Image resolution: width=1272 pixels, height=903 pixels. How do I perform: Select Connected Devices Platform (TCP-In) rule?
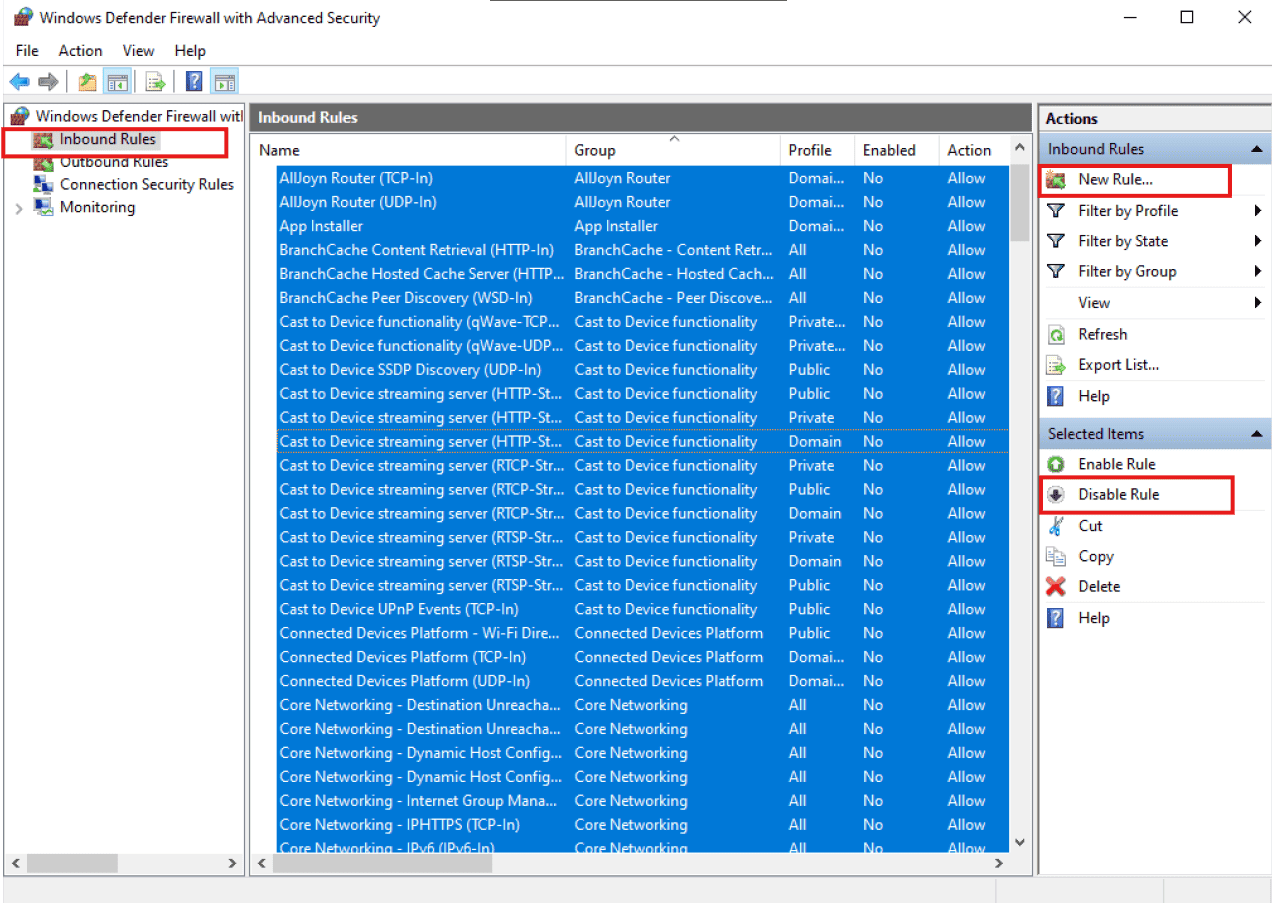click(403, 657)
